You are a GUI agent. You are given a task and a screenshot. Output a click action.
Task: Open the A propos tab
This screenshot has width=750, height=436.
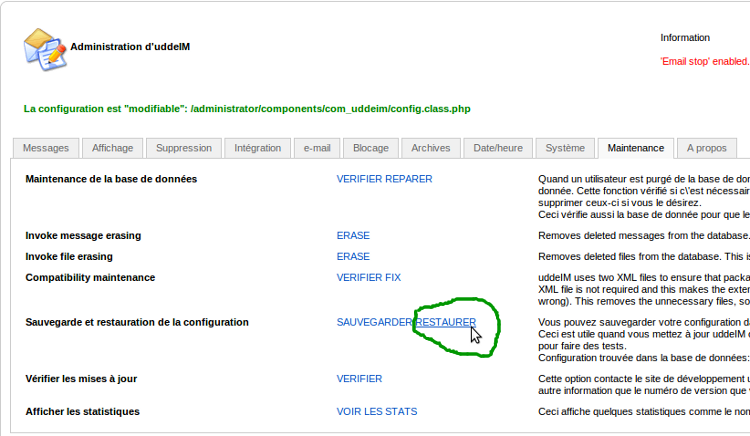point(706,148)
